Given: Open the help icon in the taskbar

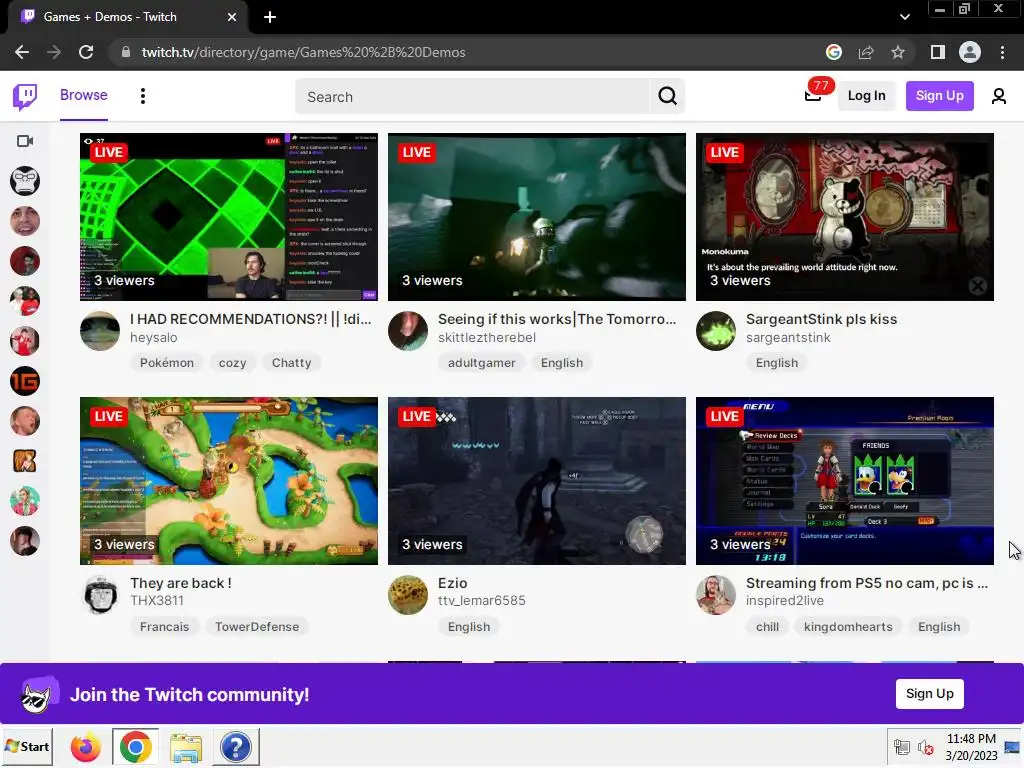Looking at the screenshot, I should tap(236, 747).
